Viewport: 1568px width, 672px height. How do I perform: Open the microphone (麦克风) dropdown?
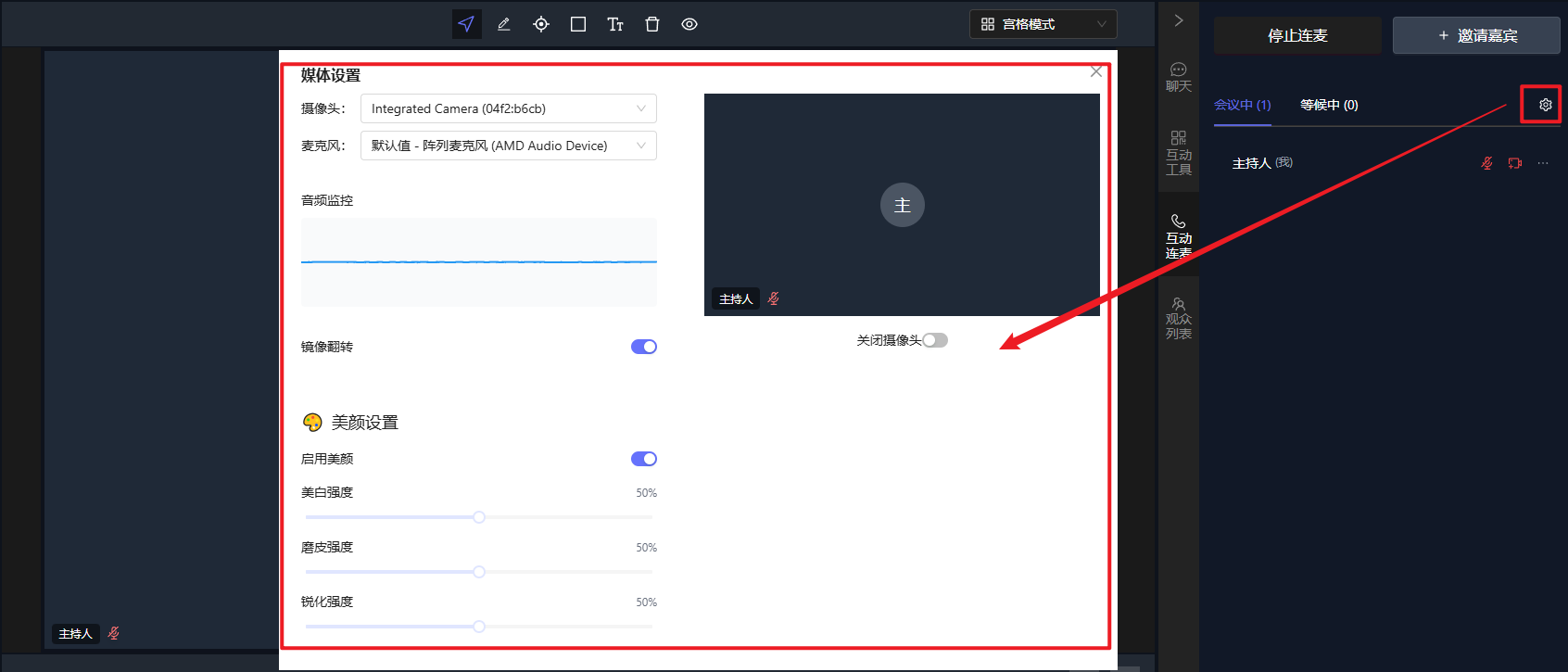click(x=508, y=146)
